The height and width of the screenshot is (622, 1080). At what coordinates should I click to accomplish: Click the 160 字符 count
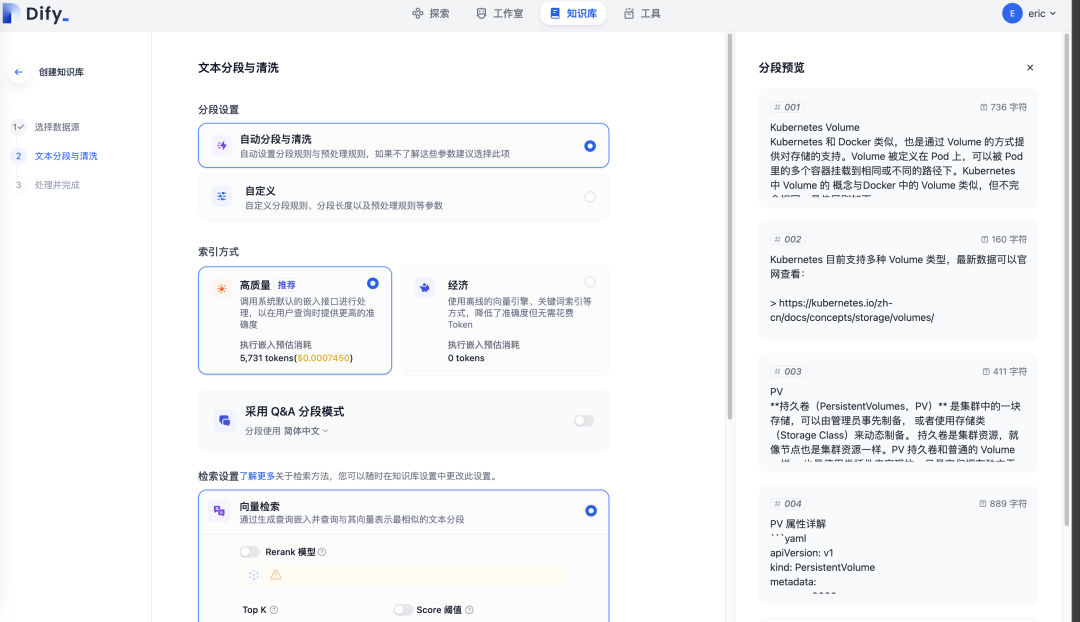click(1004, 239)
